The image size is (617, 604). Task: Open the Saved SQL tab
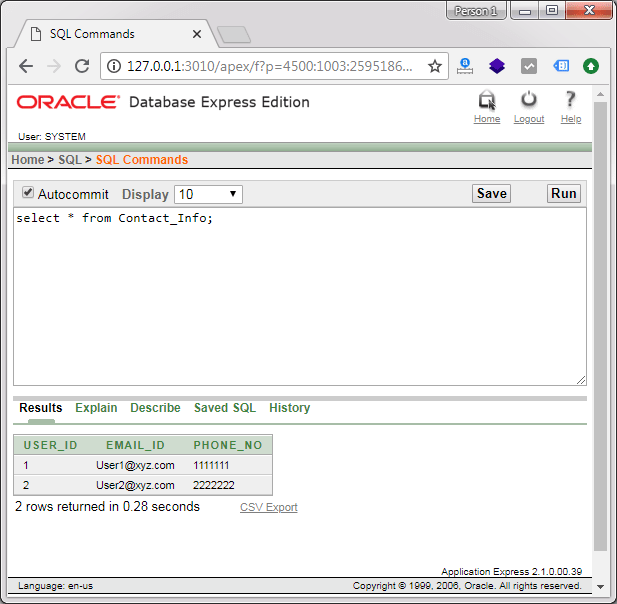225,408
